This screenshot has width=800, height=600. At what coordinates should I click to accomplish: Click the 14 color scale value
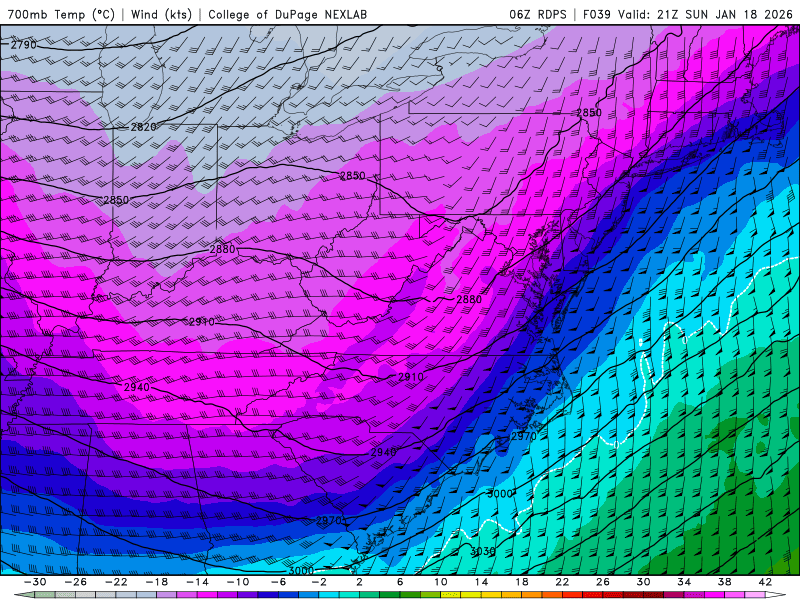[481, 582]
